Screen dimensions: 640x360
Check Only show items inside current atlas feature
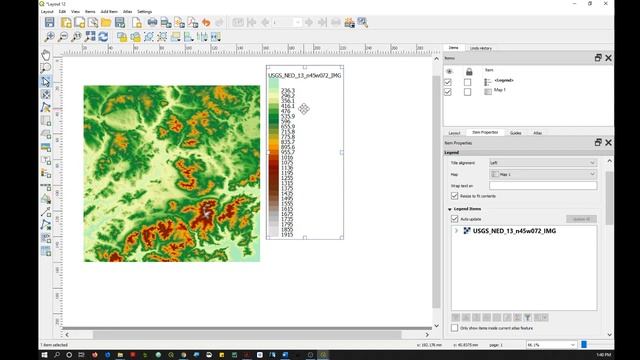pyautogui.click(x=455, y=328)
